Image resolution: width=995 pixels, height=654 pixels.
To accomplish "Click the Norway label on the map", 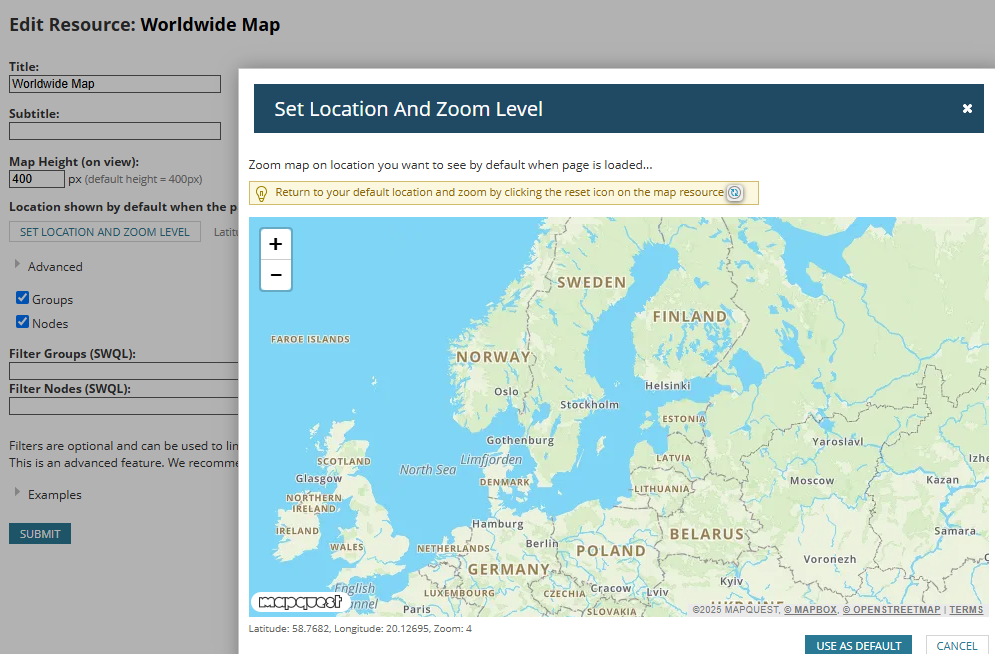I will (x=494, y=357).
